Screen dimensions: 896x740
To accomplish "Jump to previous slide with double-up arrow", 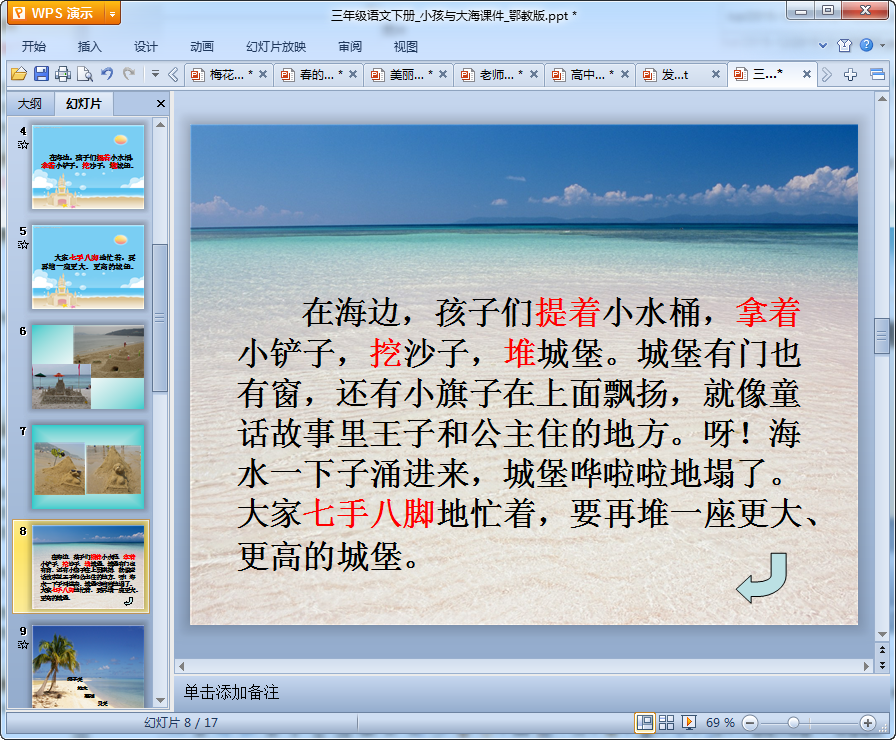I will pos(882,650).
